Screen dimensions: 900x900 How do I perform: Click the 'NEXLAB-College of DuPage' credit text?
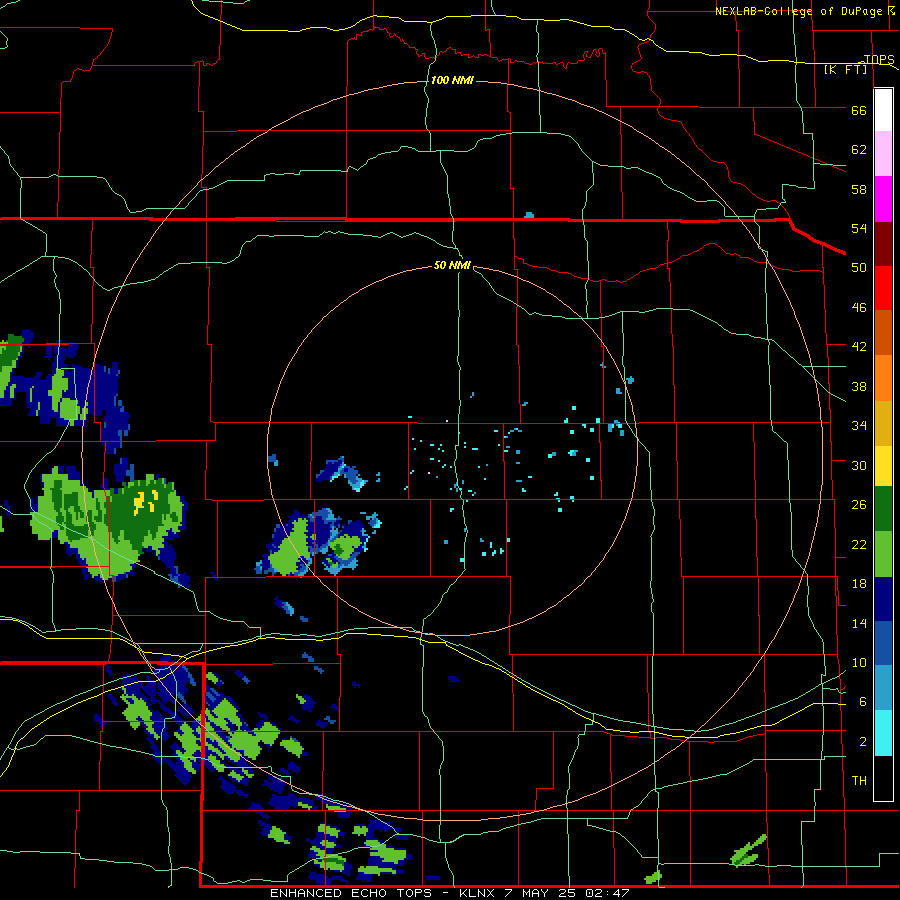[x=798, y=11]
